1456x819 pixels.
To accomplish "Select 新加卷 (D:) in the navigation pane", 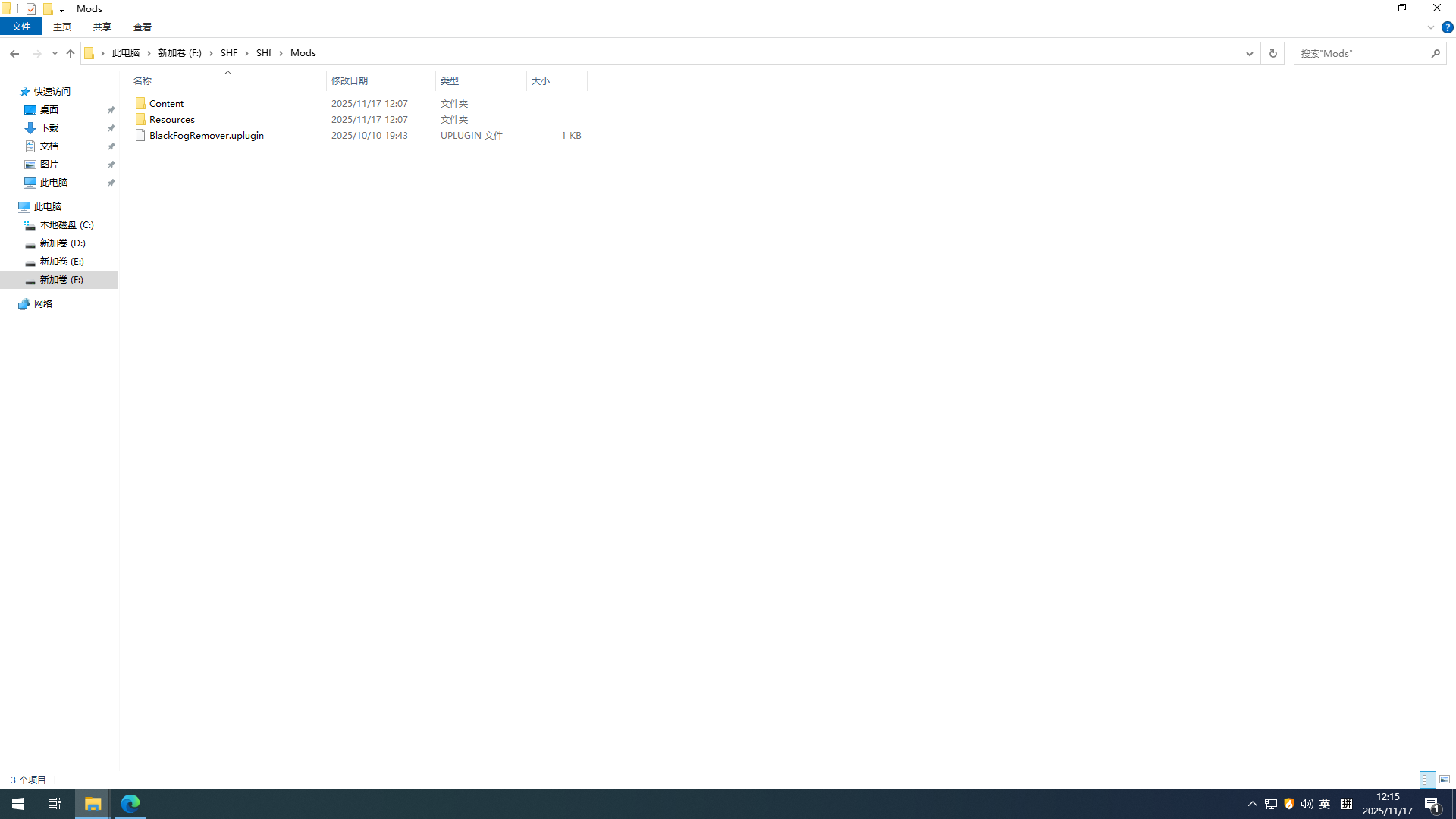I will 62,243.
